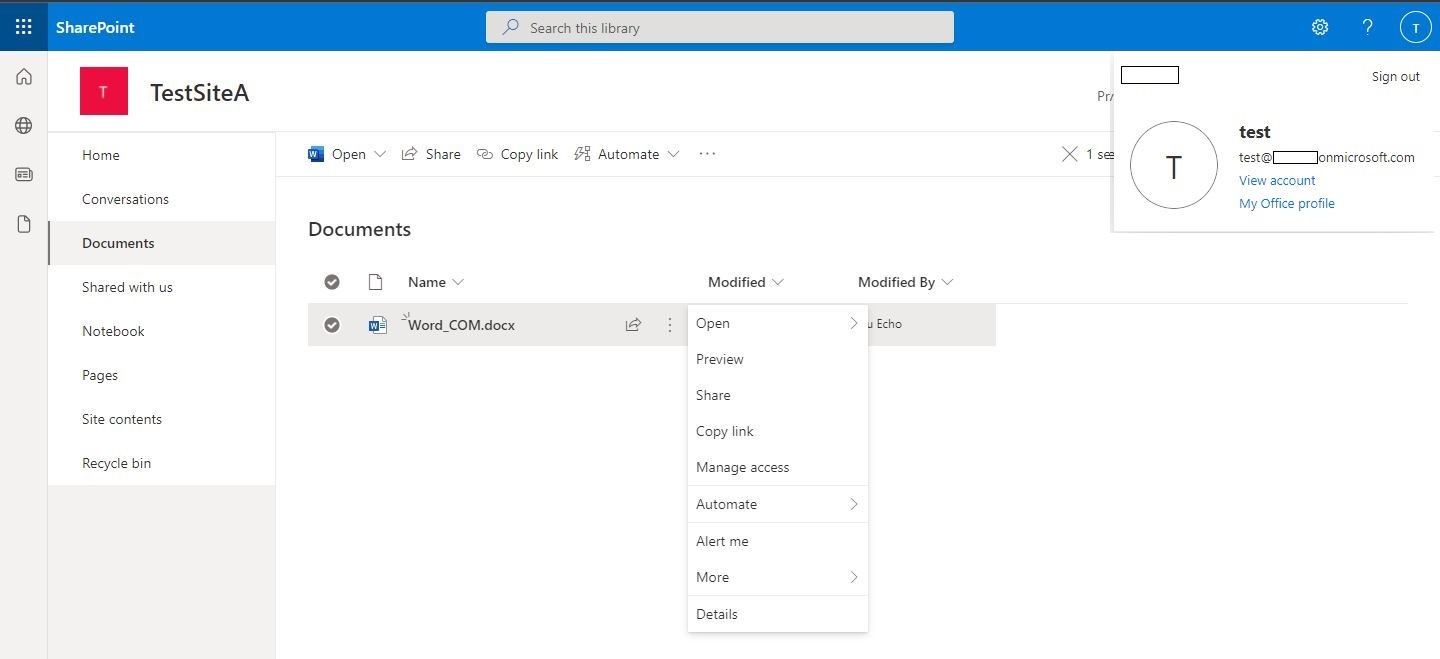Click the T account avatar in header
The height and width of the screenshot is (659, 1440).
tap(1415, 27)
